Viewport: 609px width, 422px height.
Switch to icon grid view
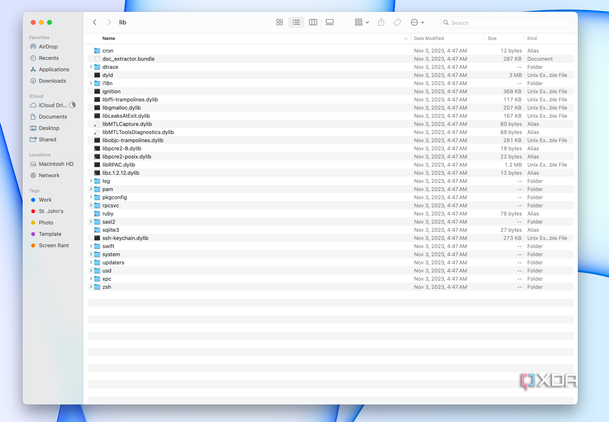279,23
